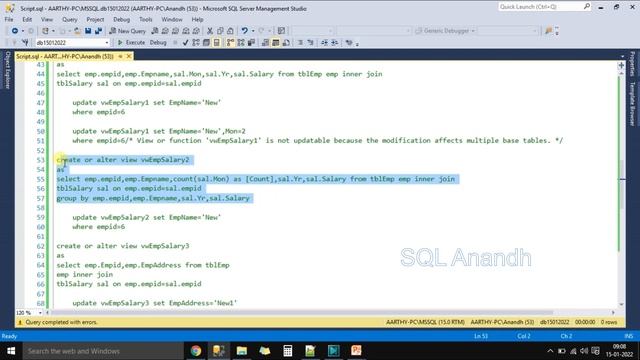The width and height of the screenshot is (640, 360).
Task: Open File Explorer from the taskbar
Action: (x=242, y=351)
